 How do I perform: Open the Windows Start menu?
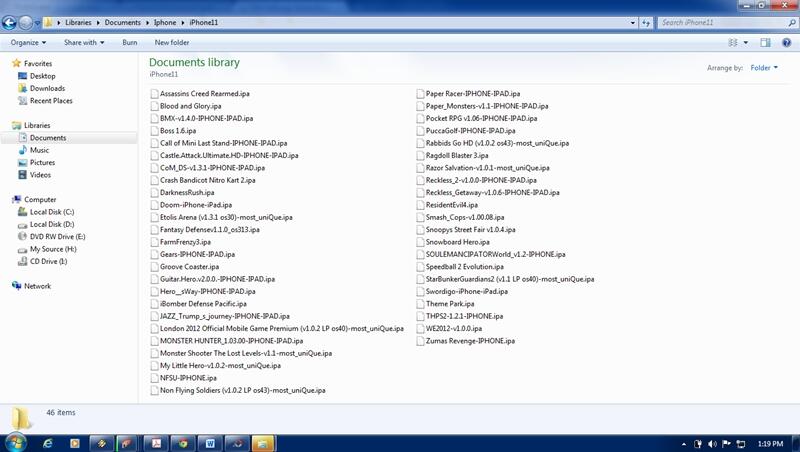pyautogui.click(x=15, y=443)
